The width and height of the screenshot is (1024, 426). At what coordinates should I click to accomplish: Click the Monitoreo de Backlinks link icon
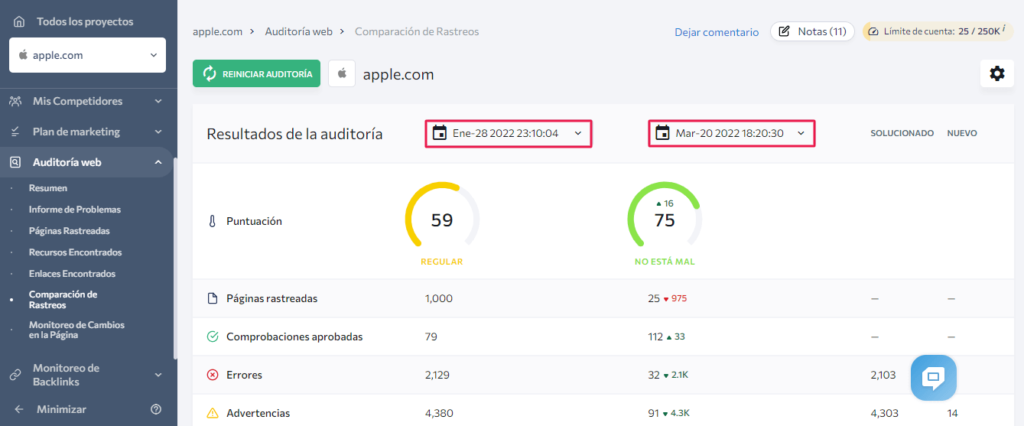click(x=16, y=375)
